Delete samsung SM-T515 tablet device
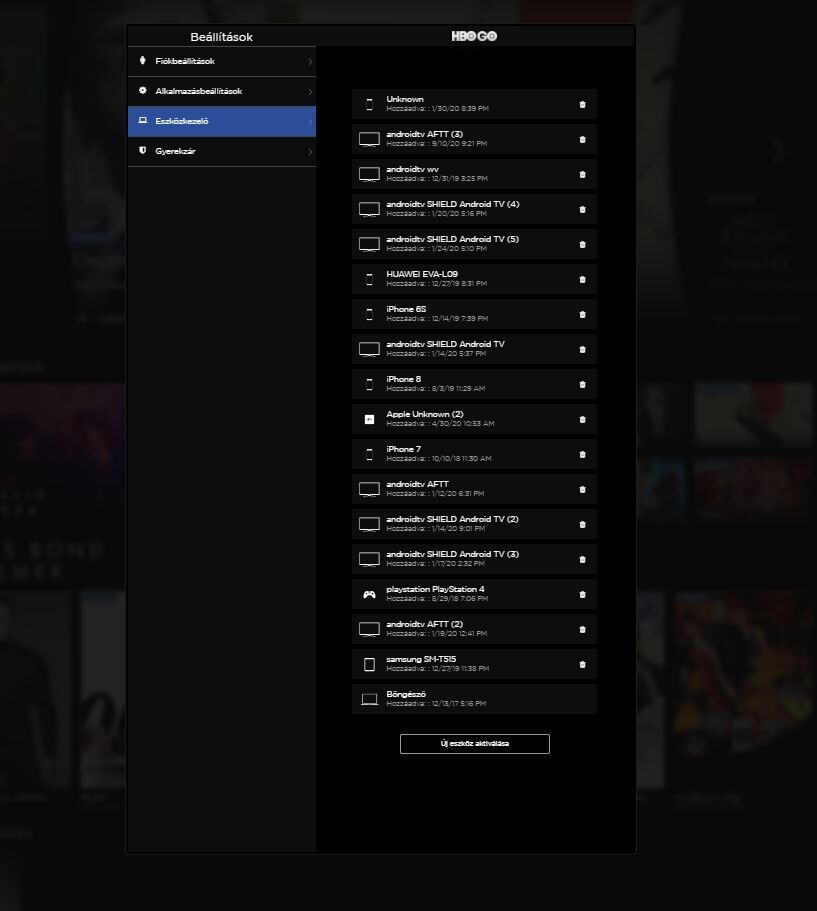Screen dimensions: 817x911 (x=582, y=664)
